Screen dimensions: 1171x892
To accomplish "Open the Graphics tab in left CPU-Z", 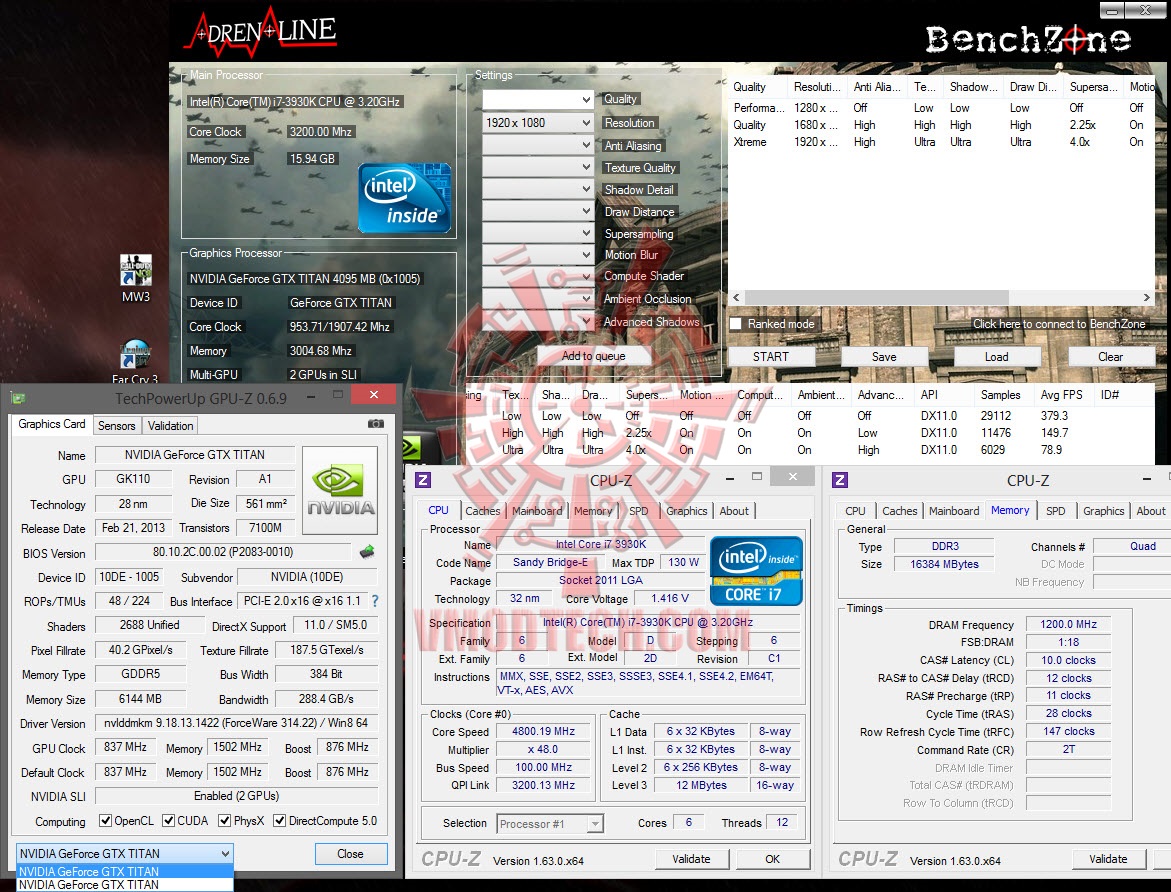I will (686, 511).
